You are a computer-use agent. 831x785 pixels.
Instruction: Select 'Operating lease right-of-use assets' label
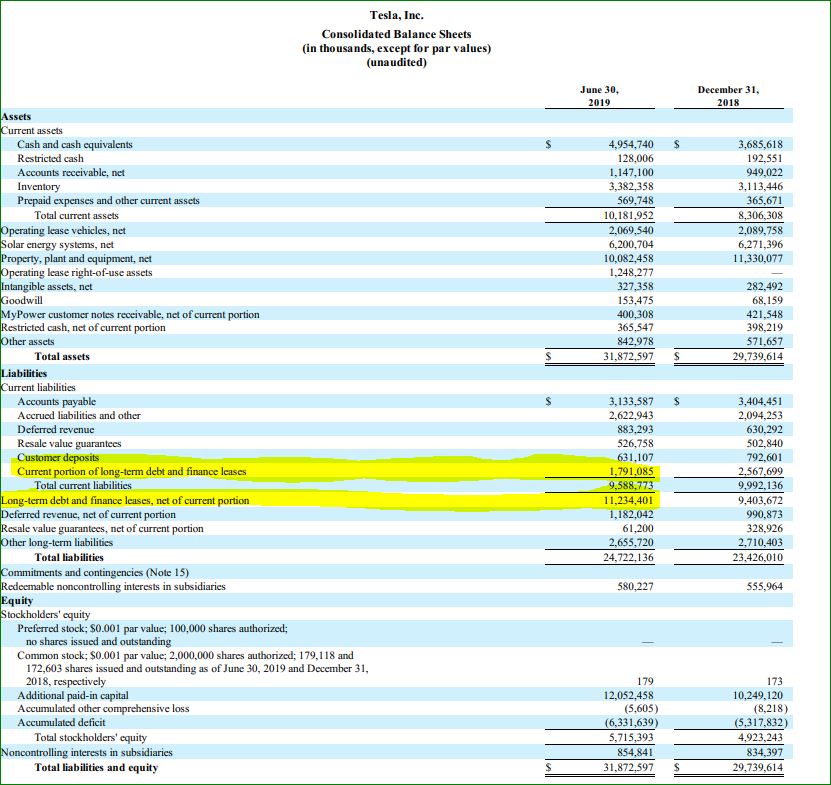pyautogui.click(x=76, y=272)
